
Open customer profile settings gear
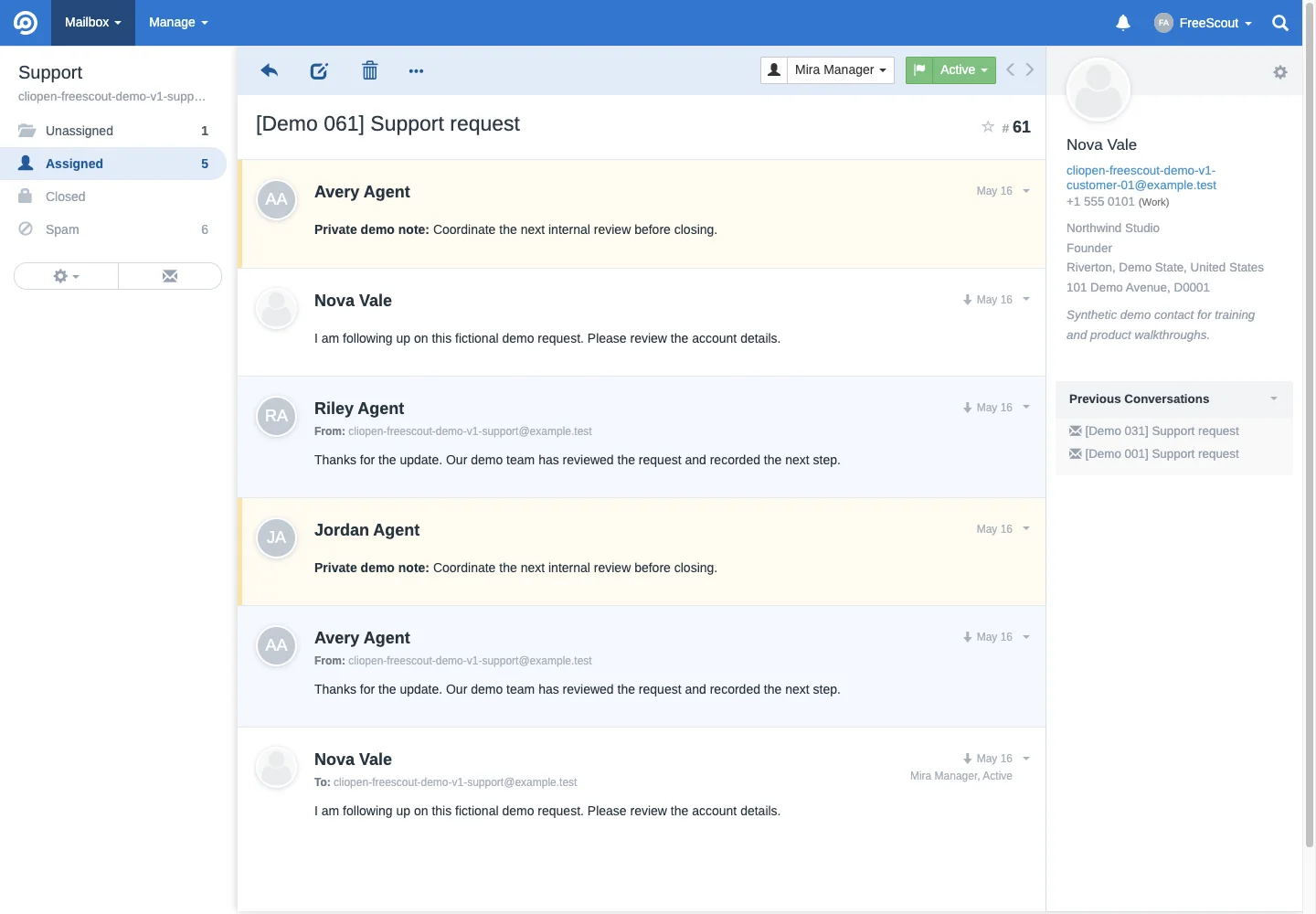[x=1280, y=71]
